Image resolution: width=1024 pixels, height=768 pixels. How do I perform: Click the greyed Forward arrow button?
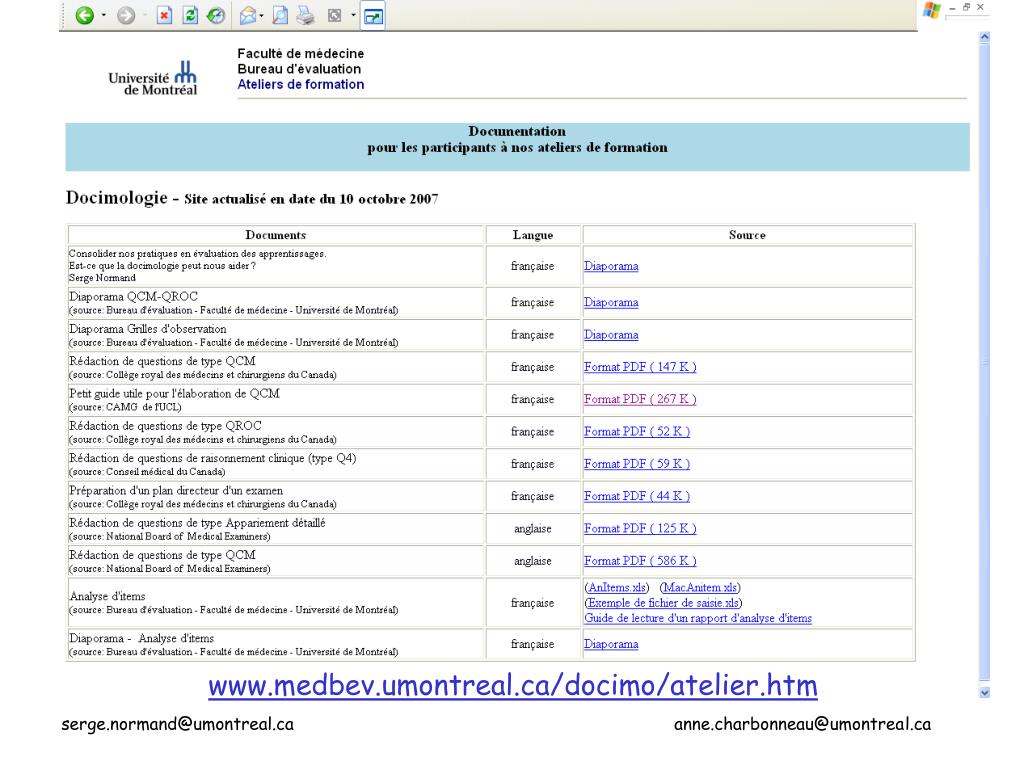pyautogui.click(x=125, y=15)
